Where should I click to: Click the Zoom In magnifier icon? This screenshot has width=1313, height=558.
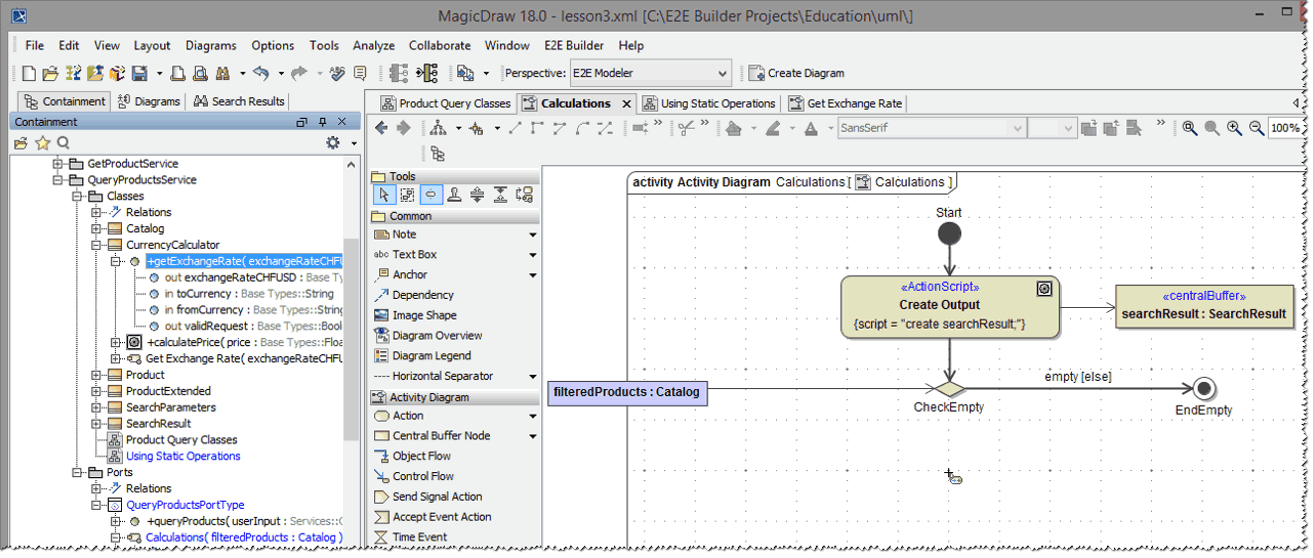1234,128
